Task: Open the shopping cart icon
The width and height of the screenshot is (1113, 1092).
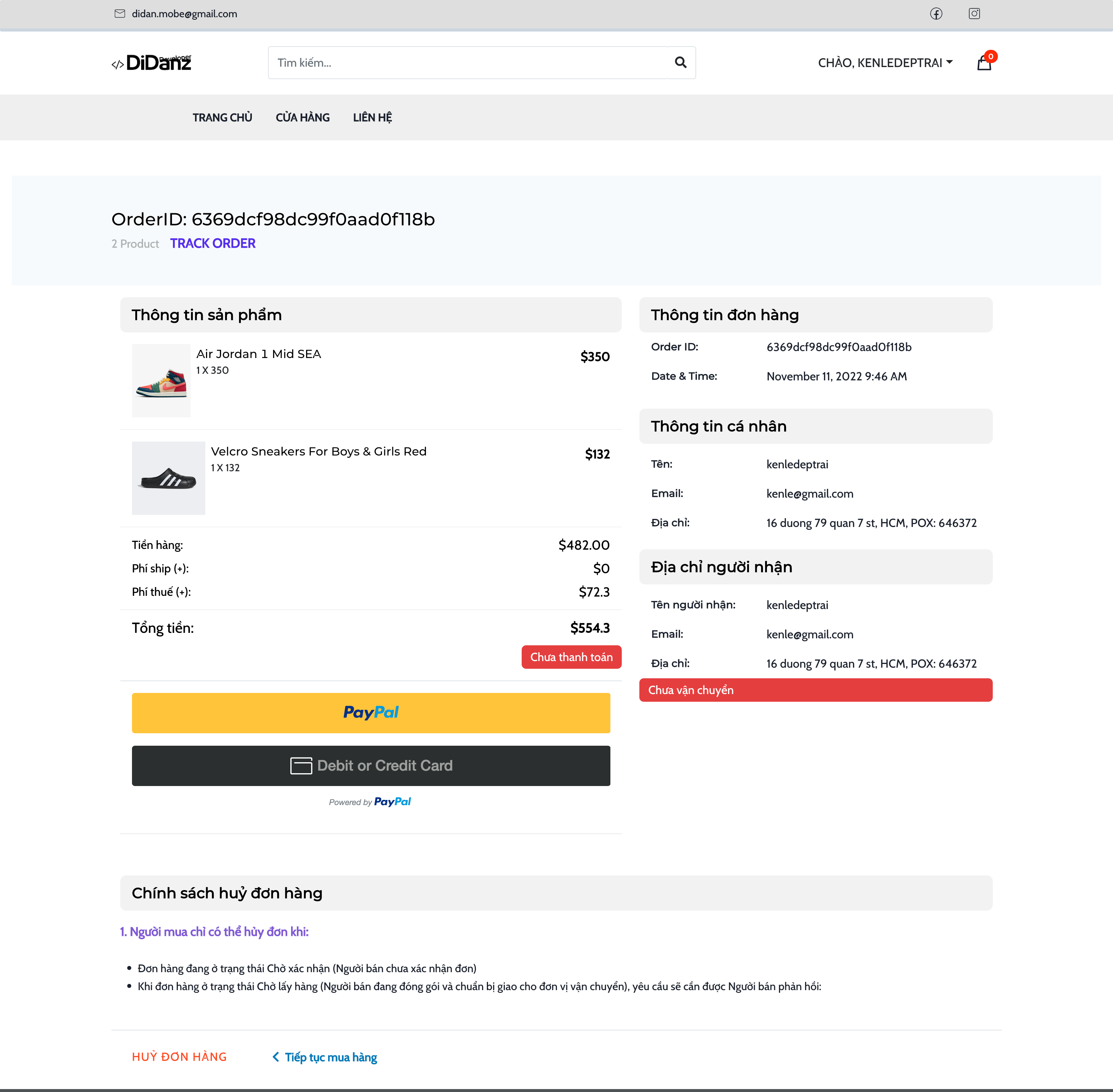Action: (x=983, y=63)
